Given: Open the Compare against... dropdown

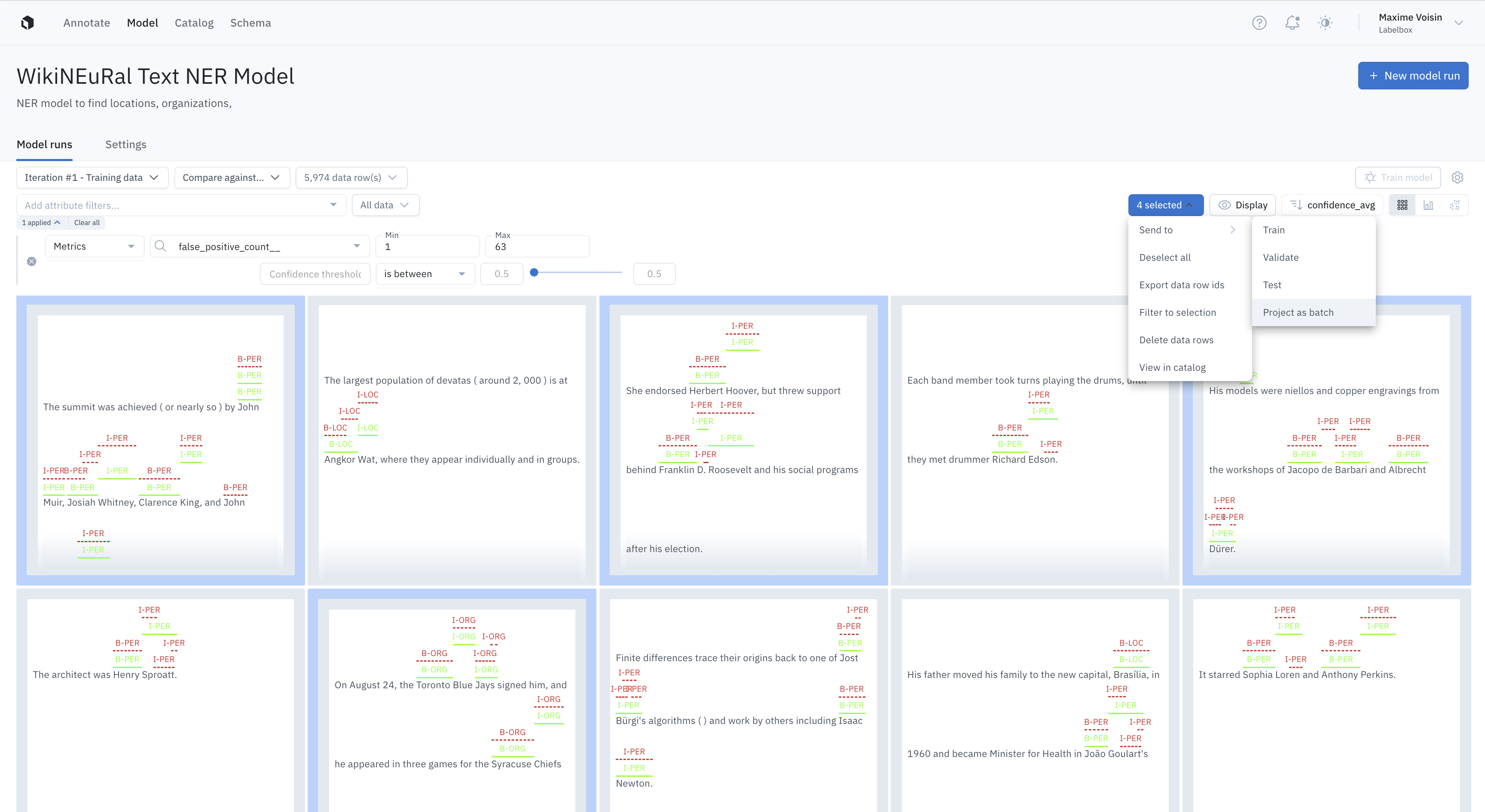Looking at the screenshot, I should point(232,177).
